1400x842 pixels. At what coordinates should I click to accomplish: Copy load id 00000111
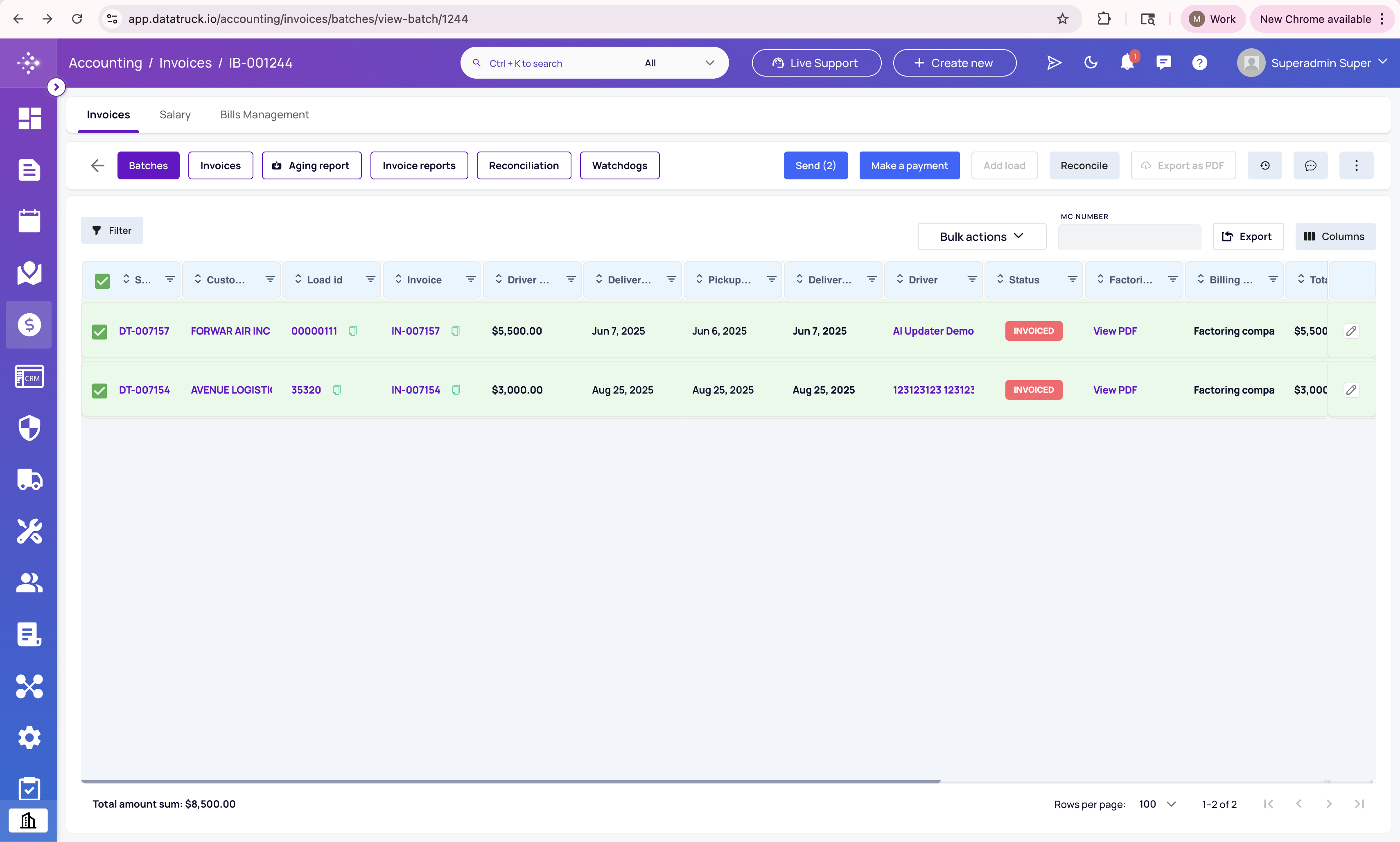click(353, 331)
